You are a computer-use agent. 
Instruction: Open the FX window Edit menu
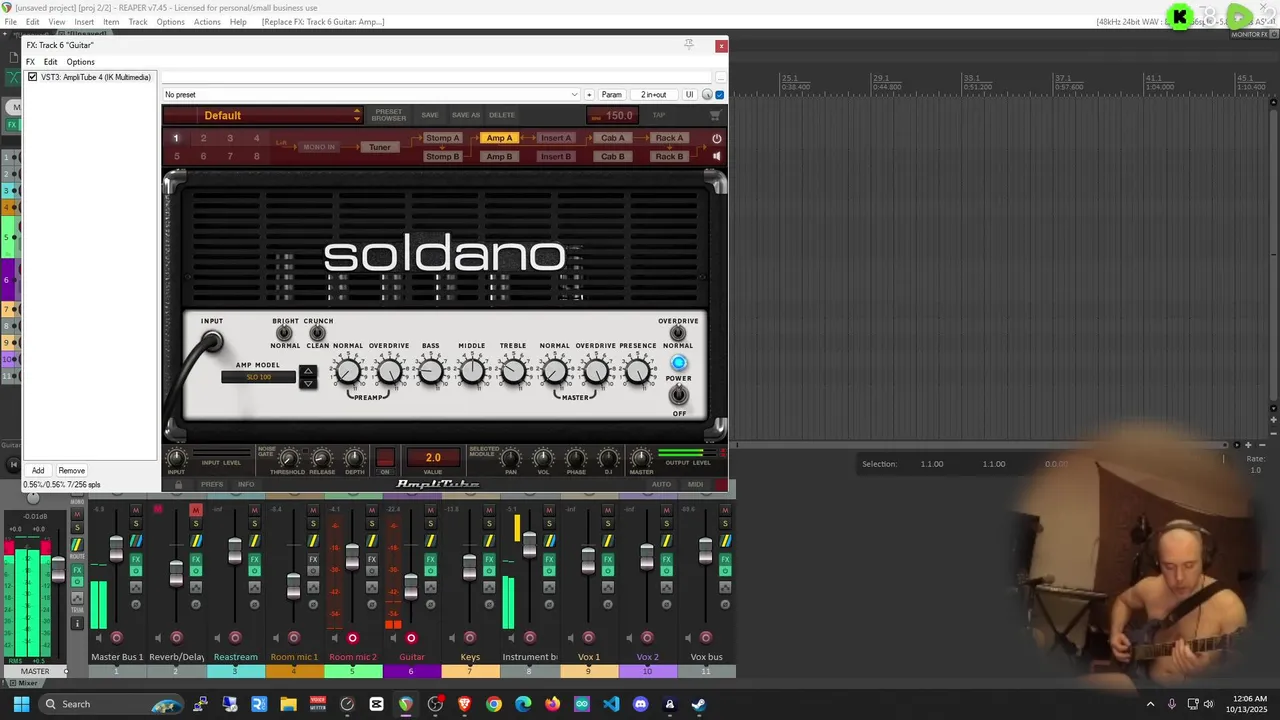pyautogui.click(x=50, y=62)
